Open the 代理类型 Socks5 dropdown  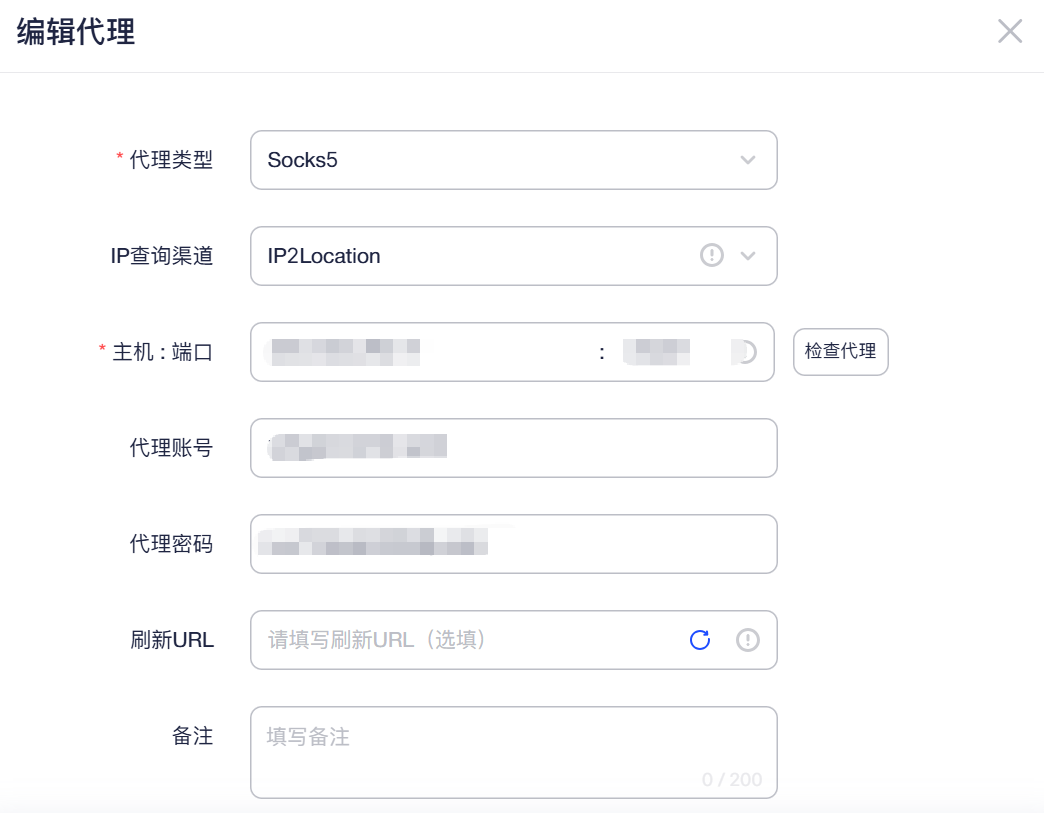coord(513,160)
